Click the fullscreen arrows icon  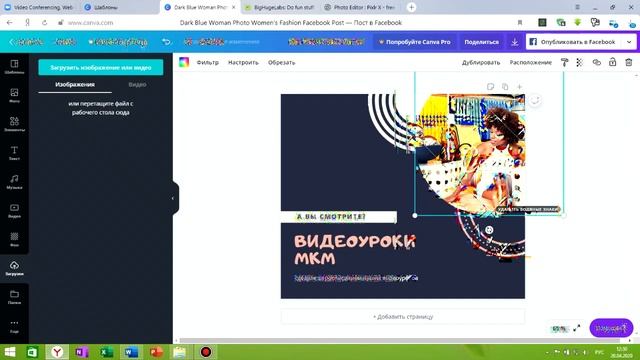pos(577,328)
